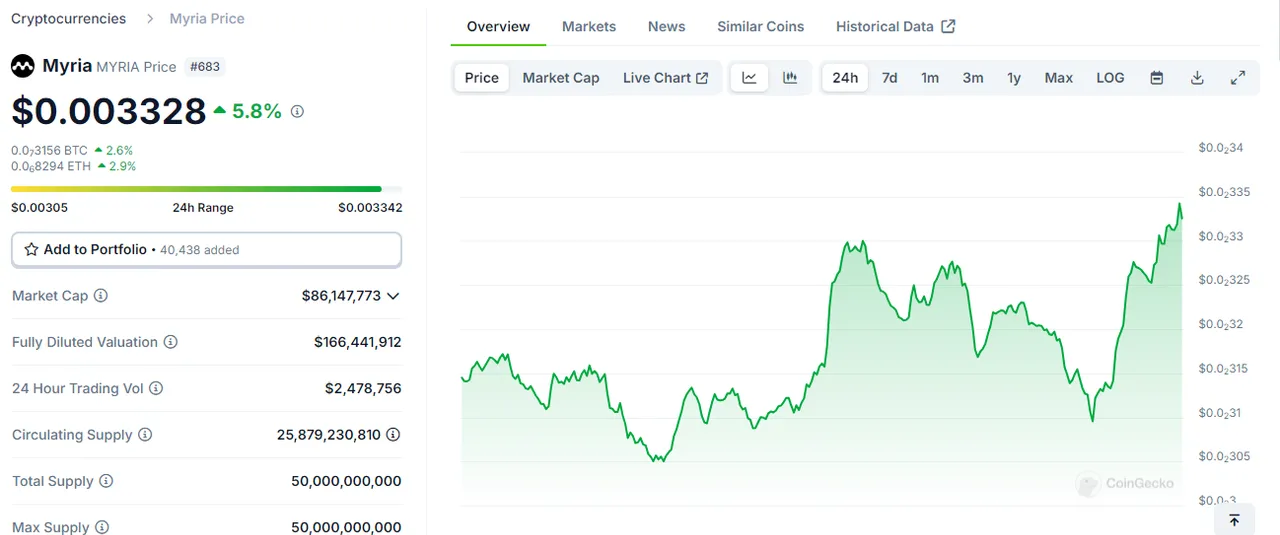
Task: Click the Myria coin logo icon
Action: [x=23, y=66]
